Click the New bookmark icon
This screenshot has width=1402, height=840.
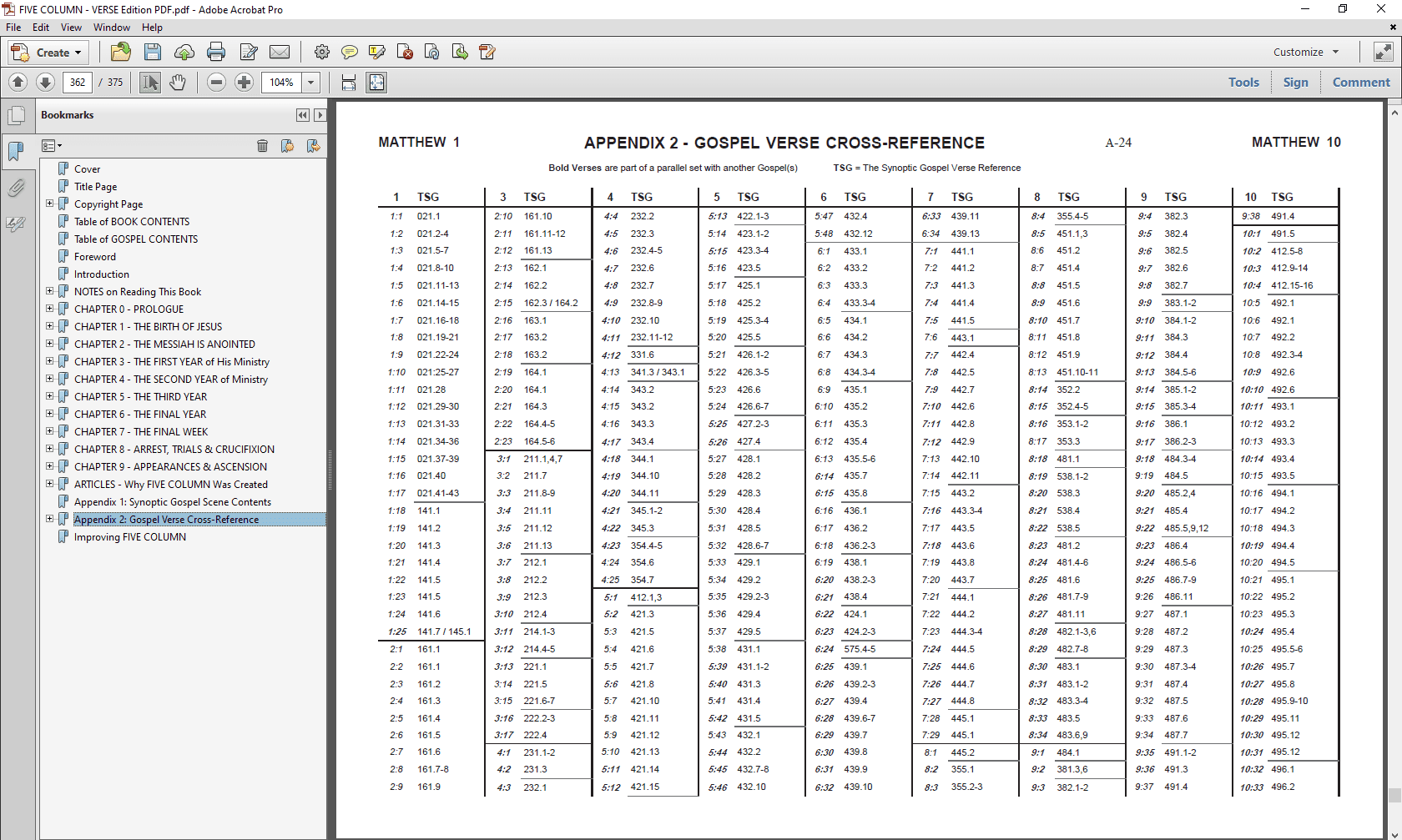287,146
